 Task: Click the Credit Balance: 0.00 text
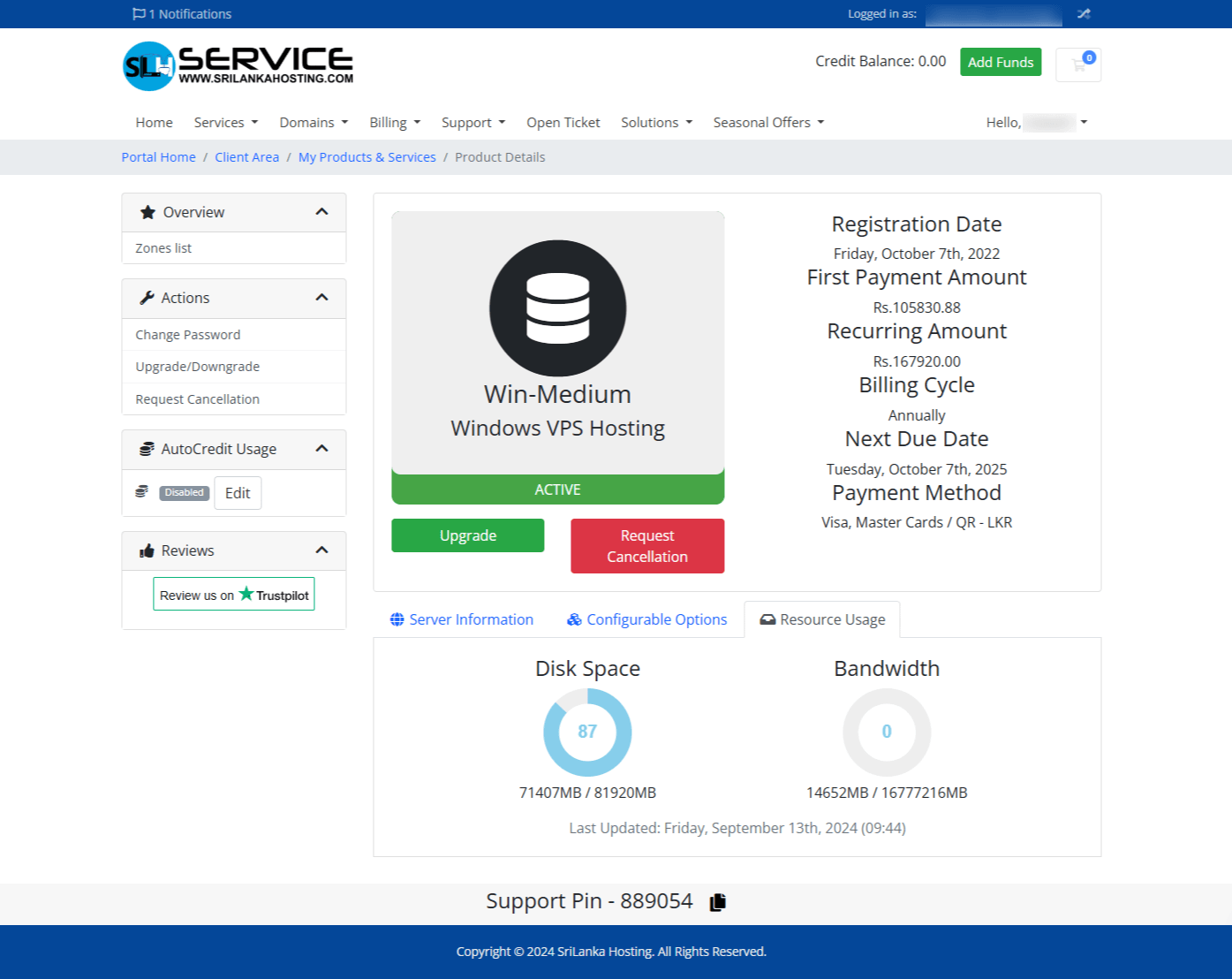(881, 61)
